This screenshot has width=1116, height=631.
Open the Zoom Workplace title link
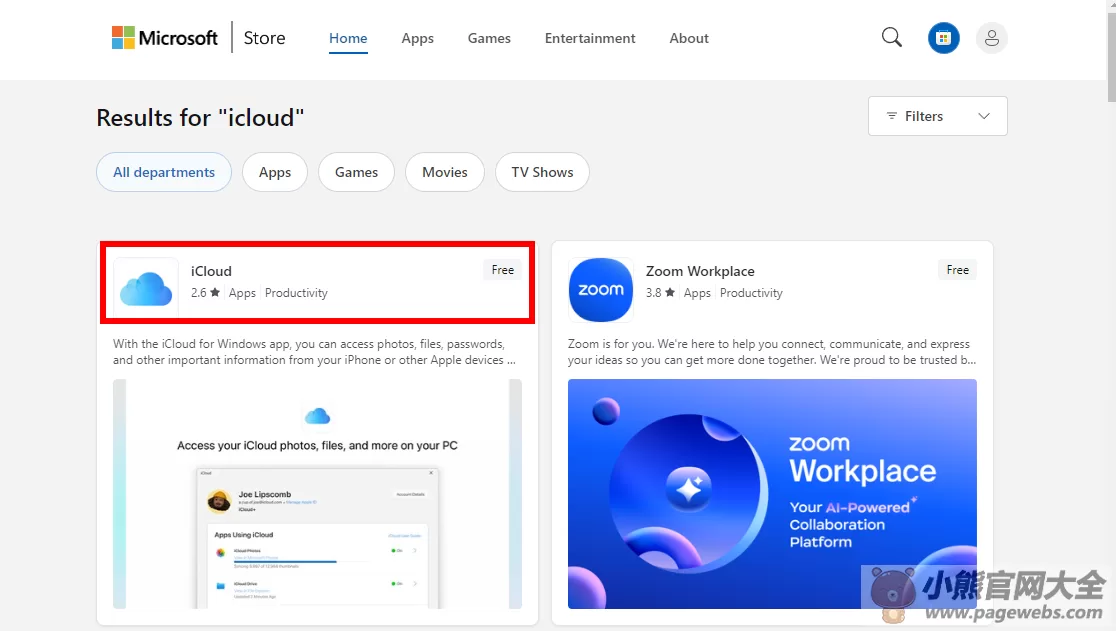pos(700,271)
